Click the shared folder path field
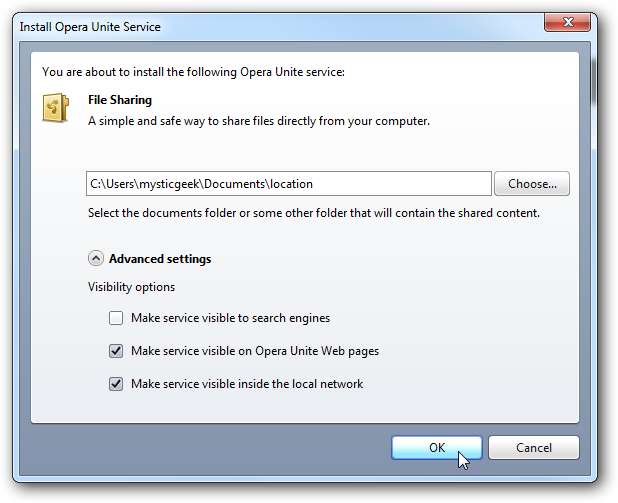This screenshot has width=618, height=503. tap(288, 184)
